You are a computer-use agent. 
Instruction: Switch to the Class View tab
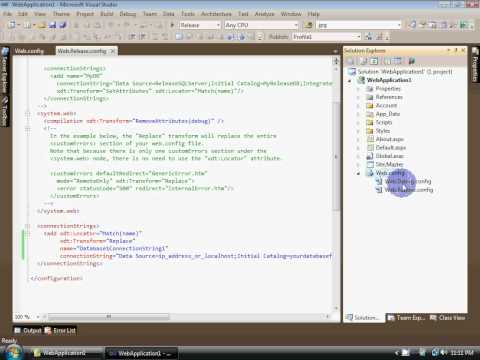[447, 318]
